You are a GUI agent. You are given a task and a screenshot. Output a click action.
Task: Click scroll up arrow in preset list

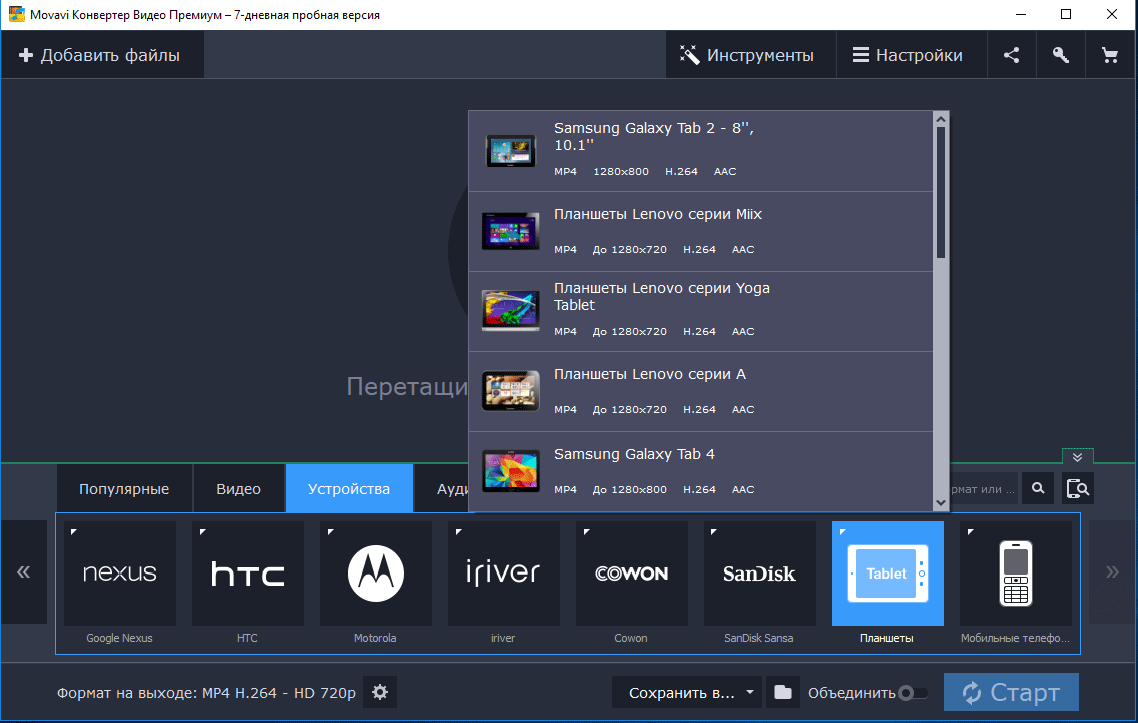click(x=941, y=119)
